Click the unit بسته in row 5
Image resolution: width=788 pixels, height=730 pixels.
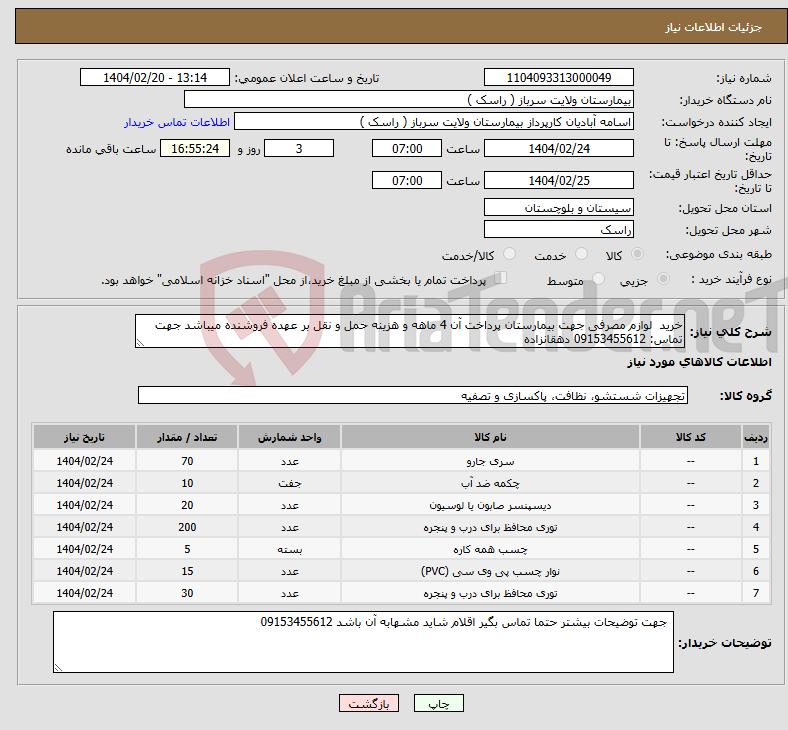click(289, 549)
